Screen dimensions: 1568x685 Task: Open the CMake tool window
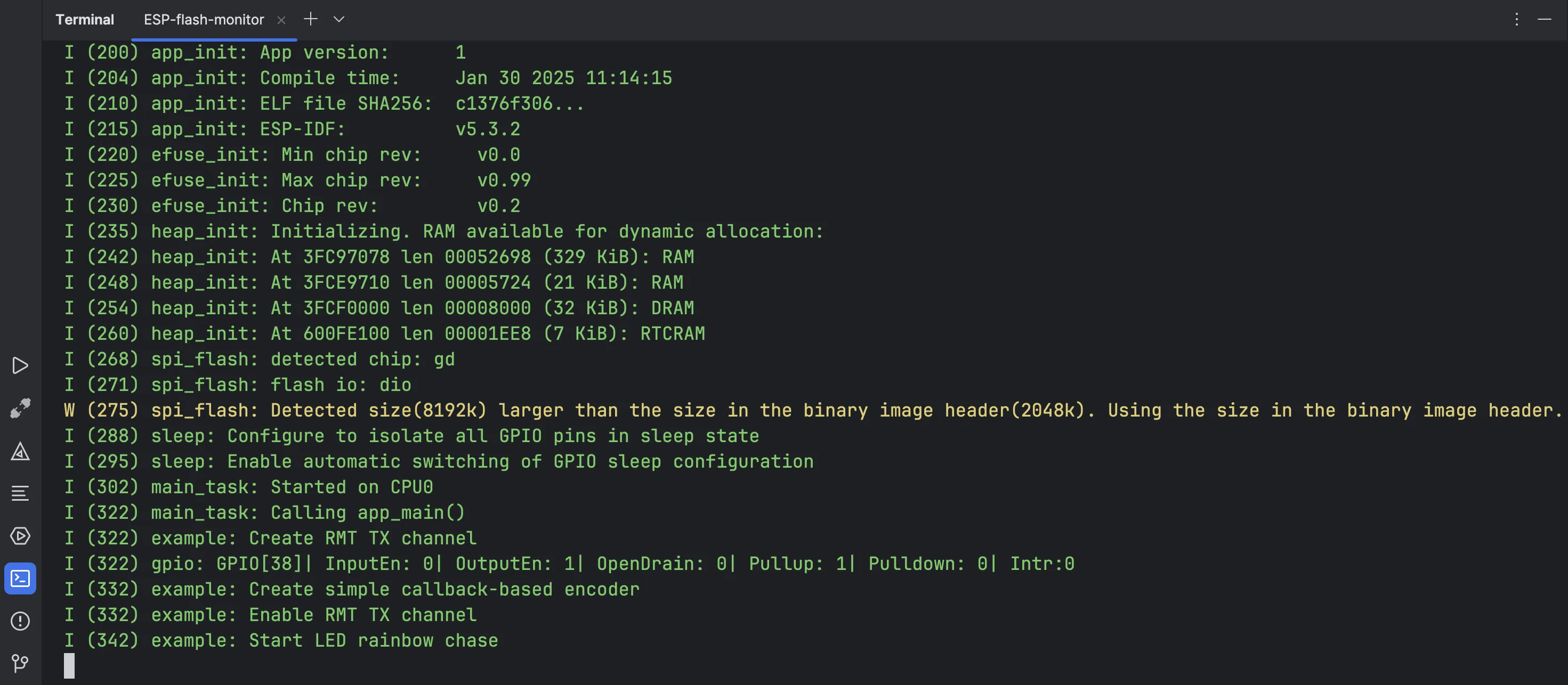coord(20,451)
